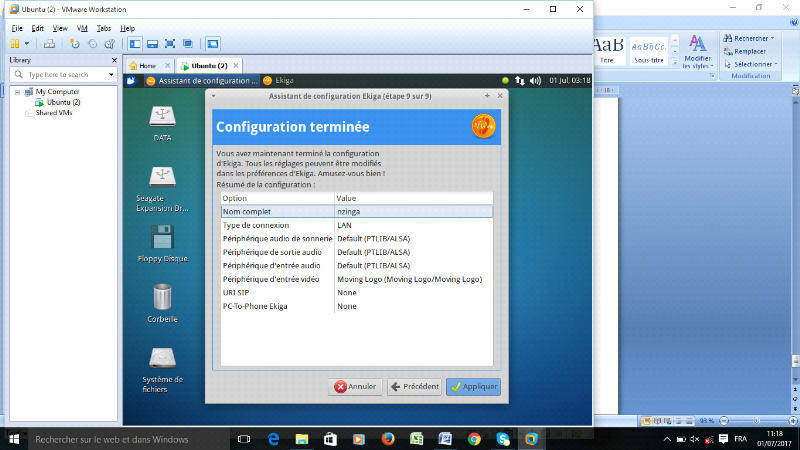Click the Précédent button
800x450 pixels.
click(x=414, y=387)
